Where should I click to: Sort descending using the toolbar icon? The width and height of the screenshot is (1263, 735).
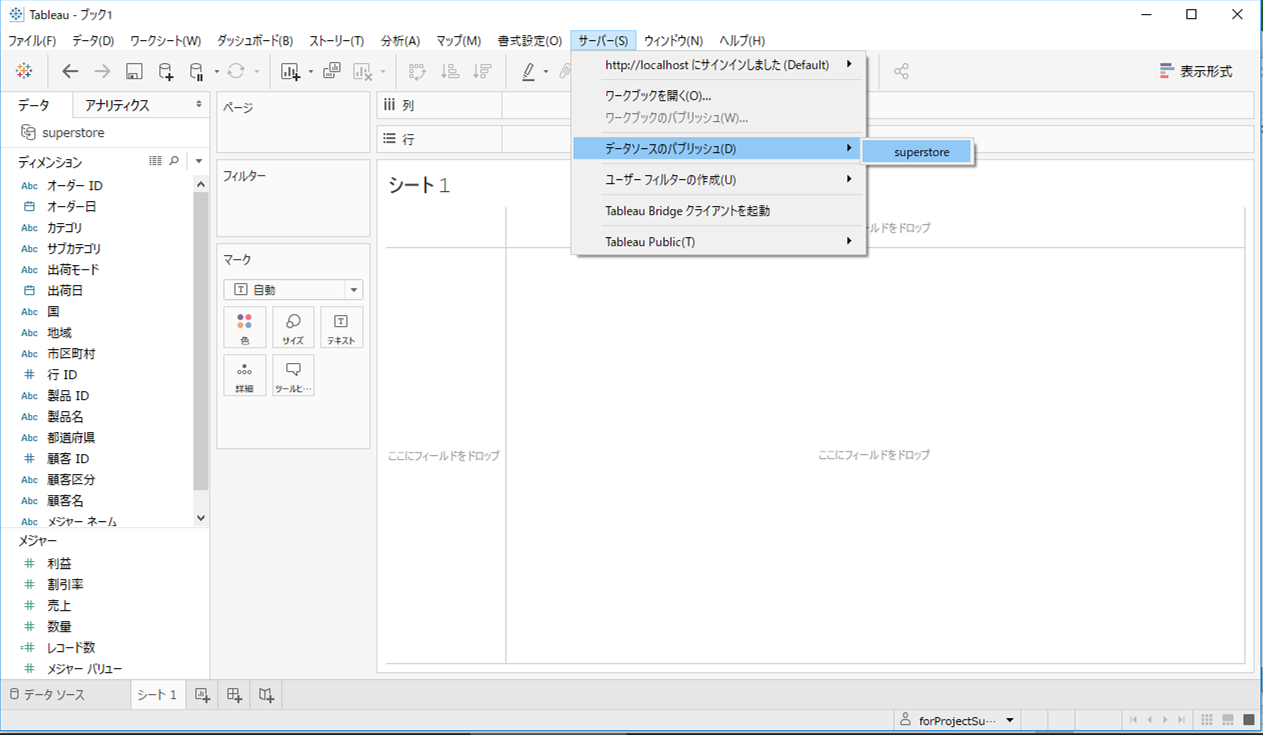(x=483, y=71)
